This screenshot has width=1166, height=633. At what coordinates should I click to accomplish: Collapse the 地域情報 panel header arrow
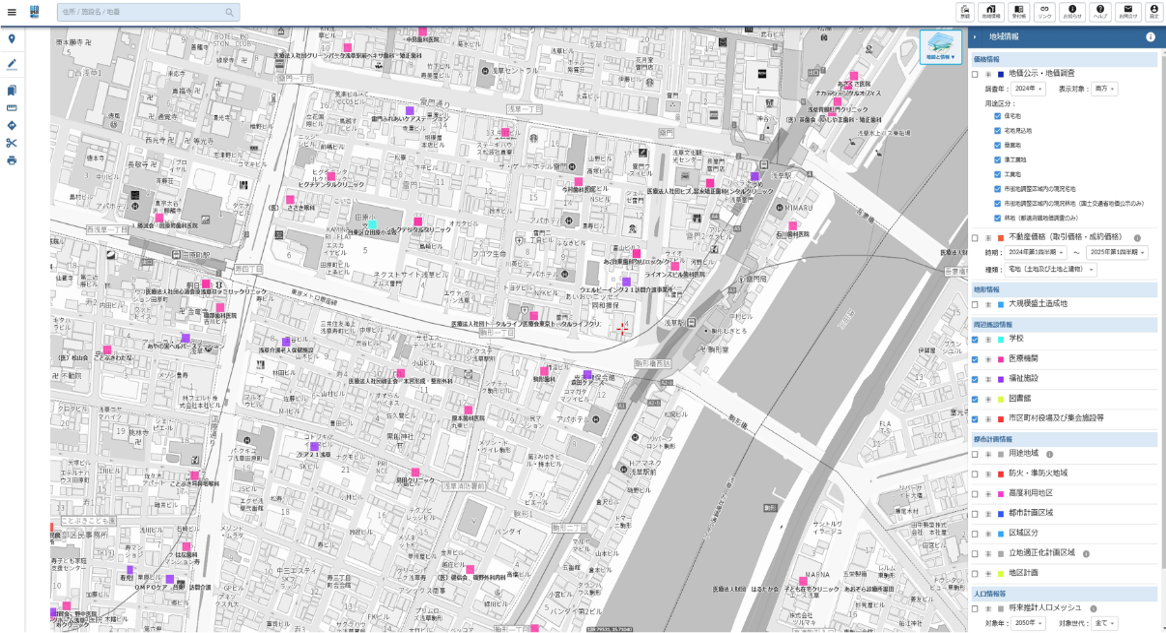975,37
